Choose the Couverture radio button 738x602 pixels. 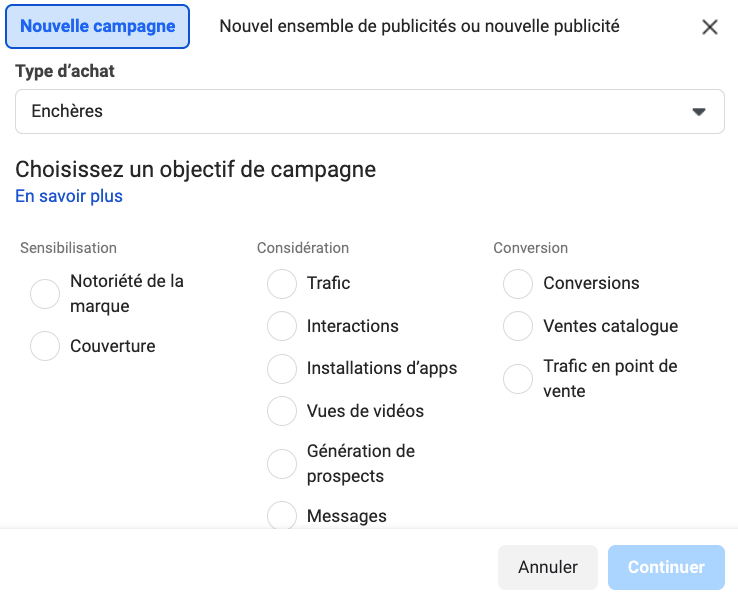(x=45, y=346)
